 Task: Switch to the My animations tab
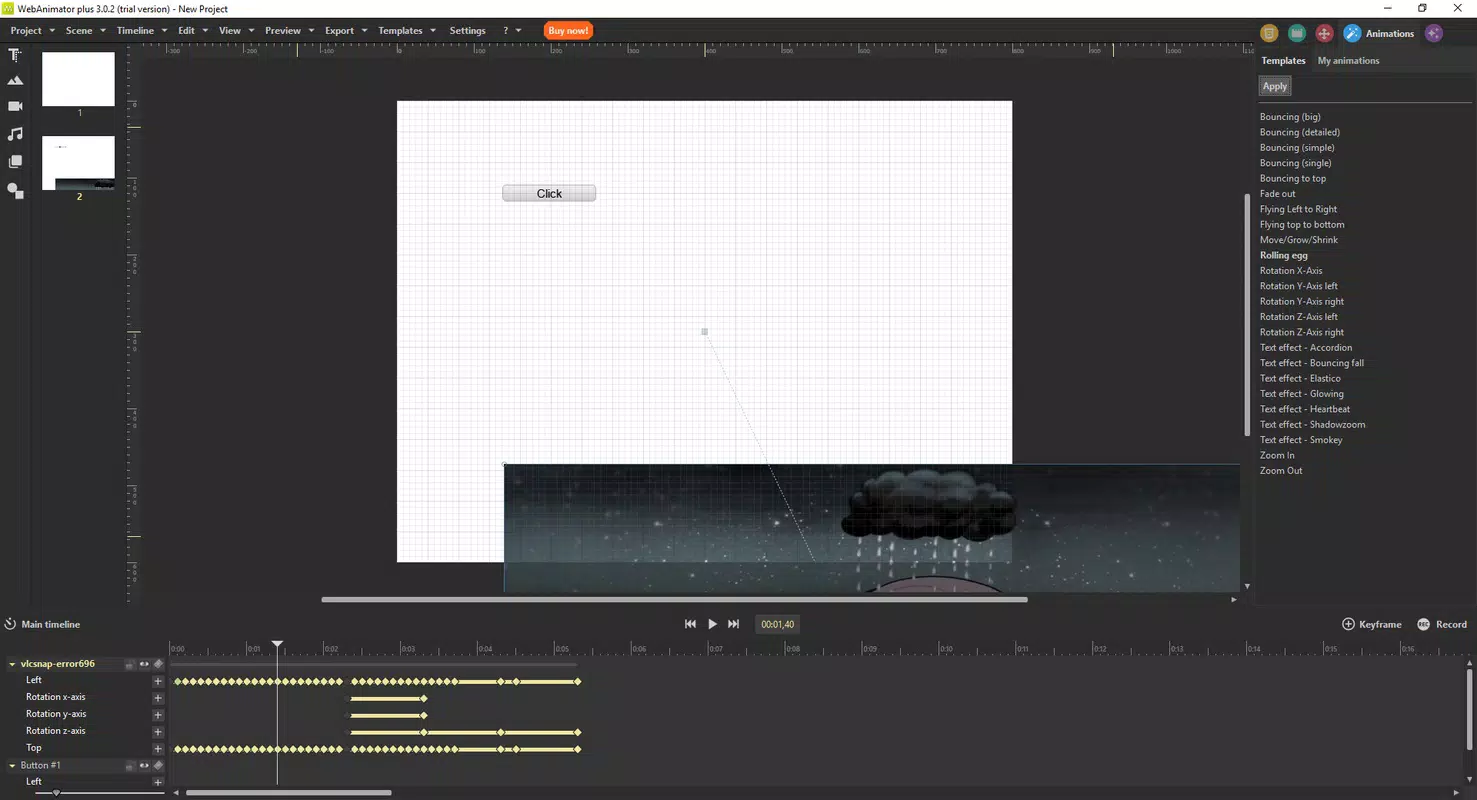[1348, 61]
